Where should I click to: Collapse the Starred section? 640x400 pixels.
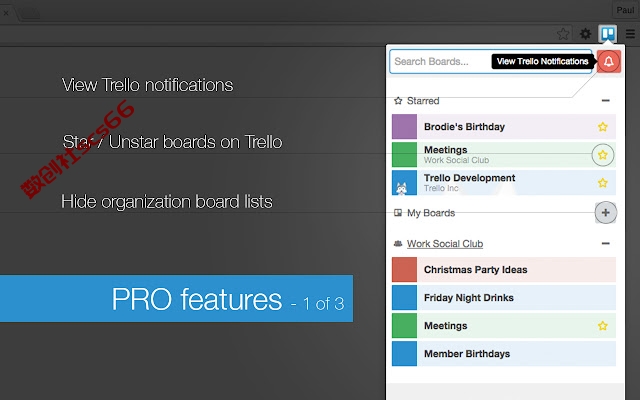pyautogui.click(x=605, y=100)
